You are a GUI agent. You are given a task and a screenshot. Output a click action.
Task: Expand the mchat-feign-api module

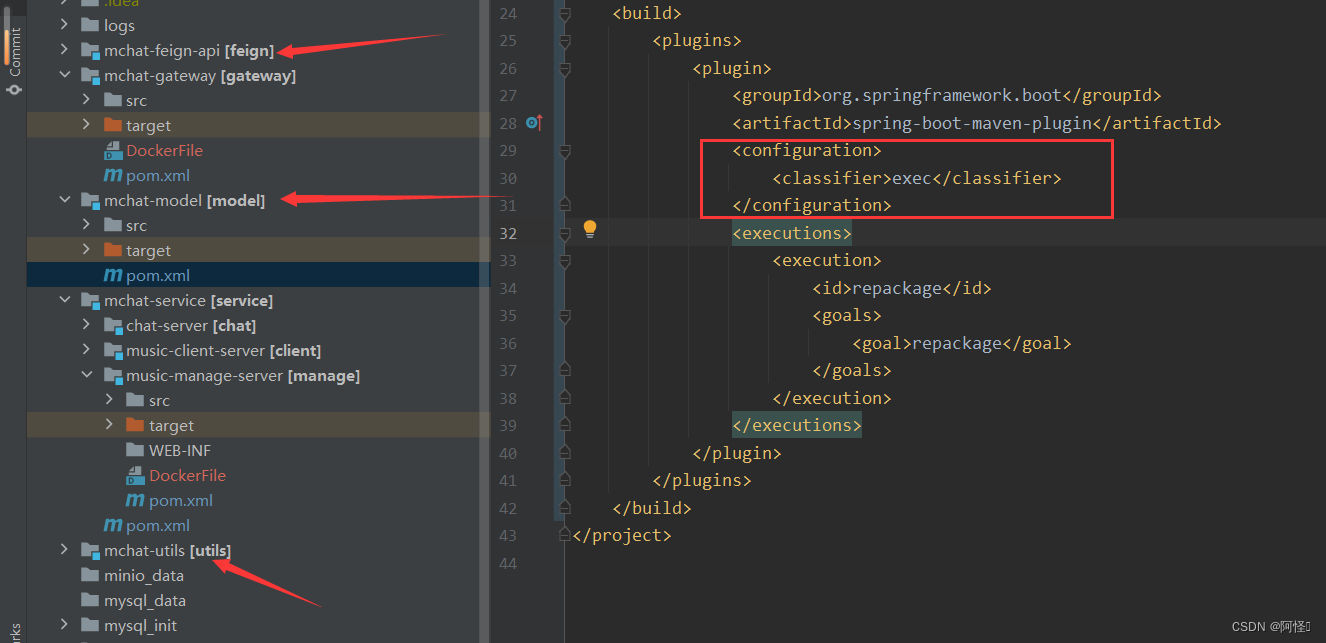64,50
